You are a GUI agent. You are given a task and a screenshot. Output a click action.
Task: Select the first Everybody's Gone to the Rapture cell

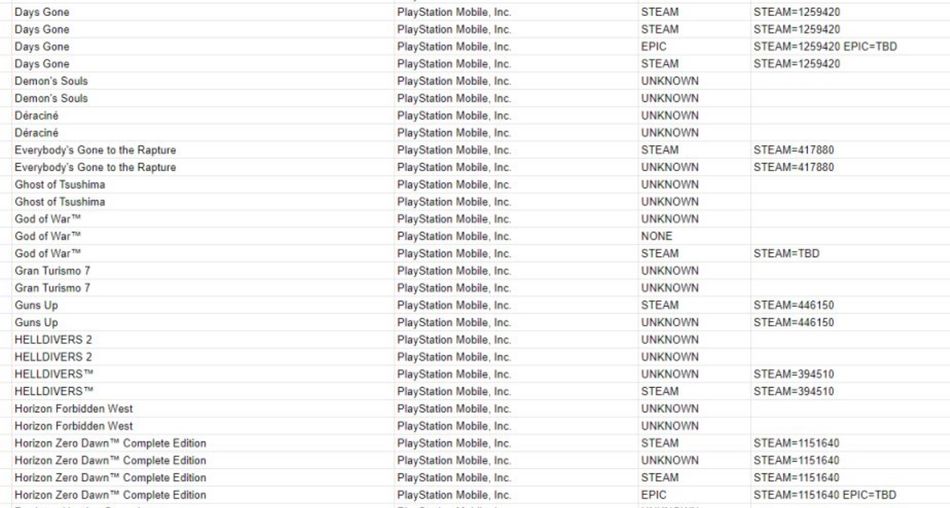click(203, 150)
